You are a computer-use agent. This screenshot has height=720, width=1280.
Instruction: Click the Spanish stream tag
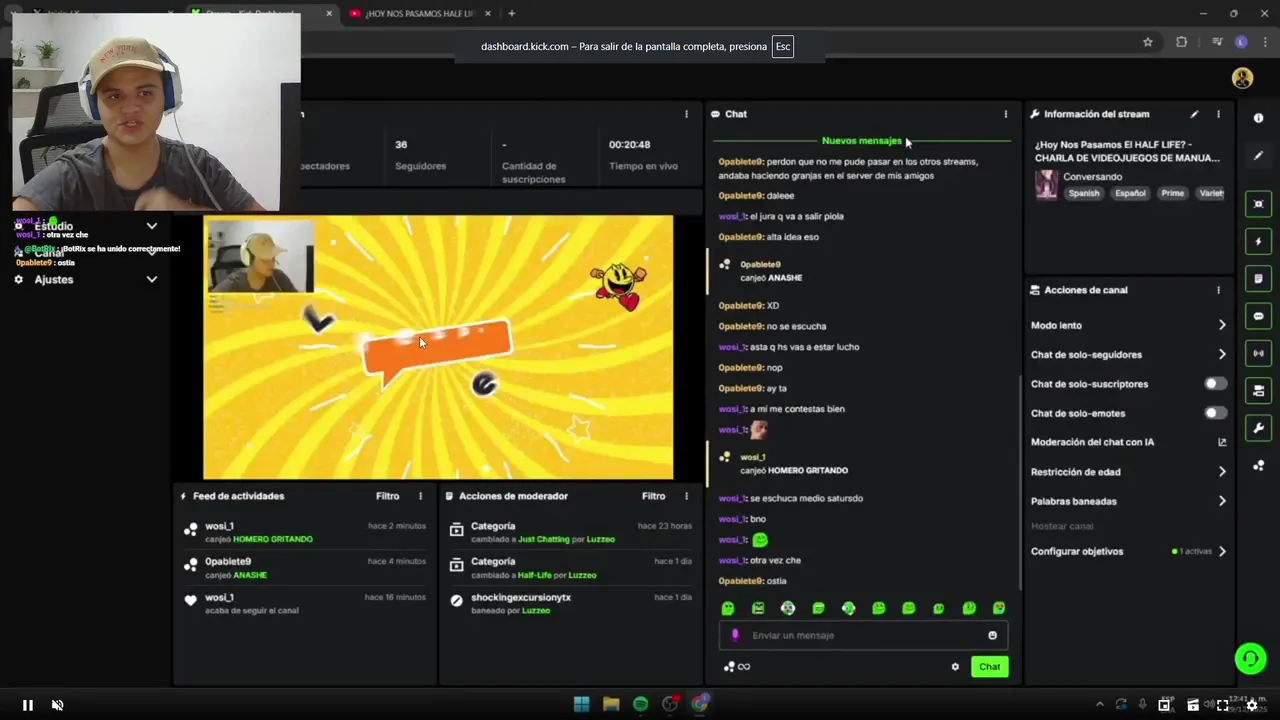tap(1083, 193)
